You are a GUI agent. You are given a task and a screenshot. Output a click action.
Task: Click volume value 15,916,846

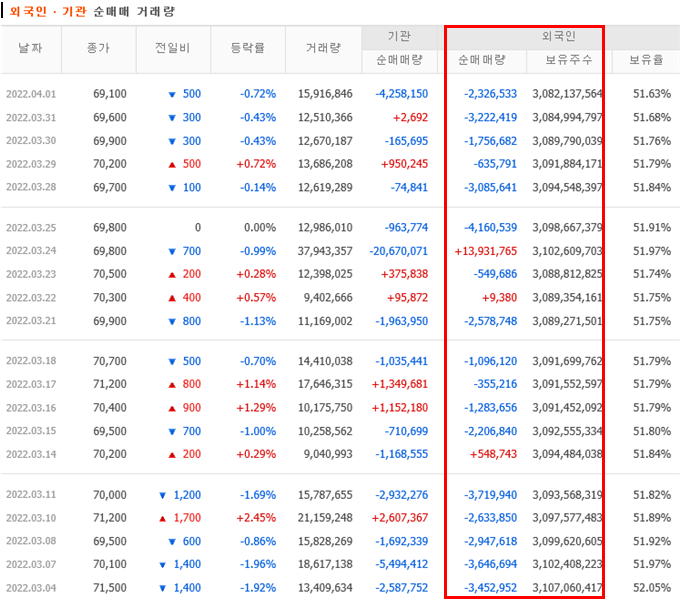[325, 94]
